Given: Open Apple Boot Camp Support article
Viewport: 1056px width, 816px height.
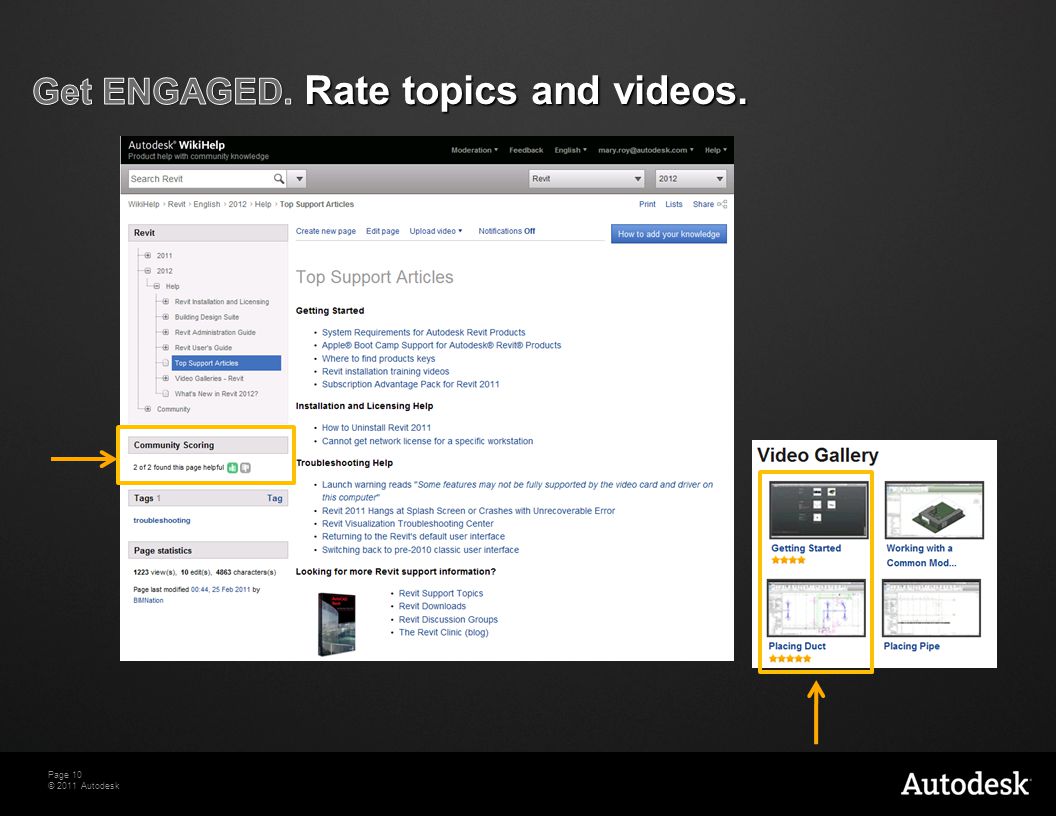Looking at the screenshot, I should pyautogui.click(x=441, y=345).
